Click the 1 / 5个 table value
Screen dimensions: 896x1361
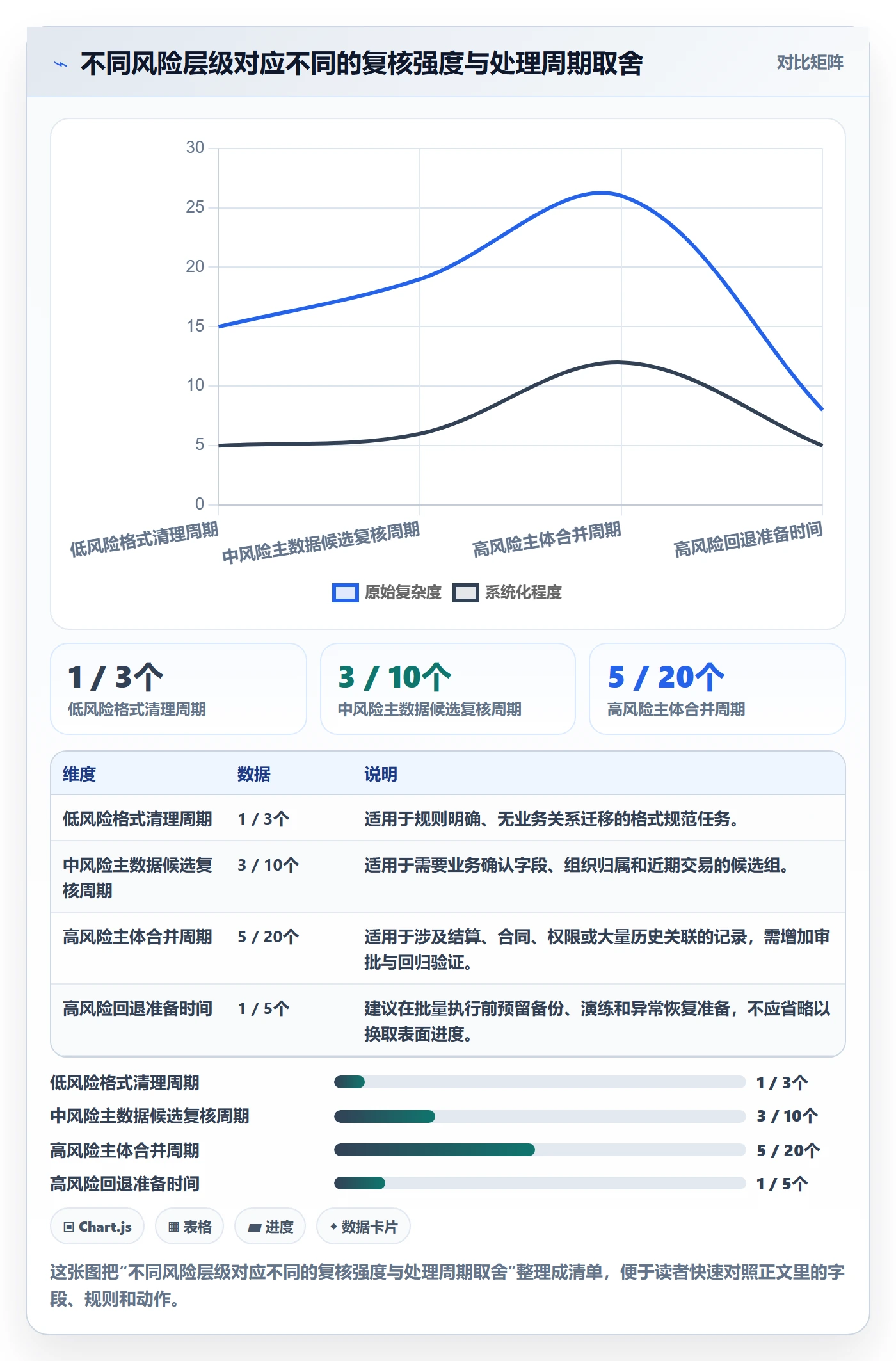pyautogui.click(x=264, y=1008)
